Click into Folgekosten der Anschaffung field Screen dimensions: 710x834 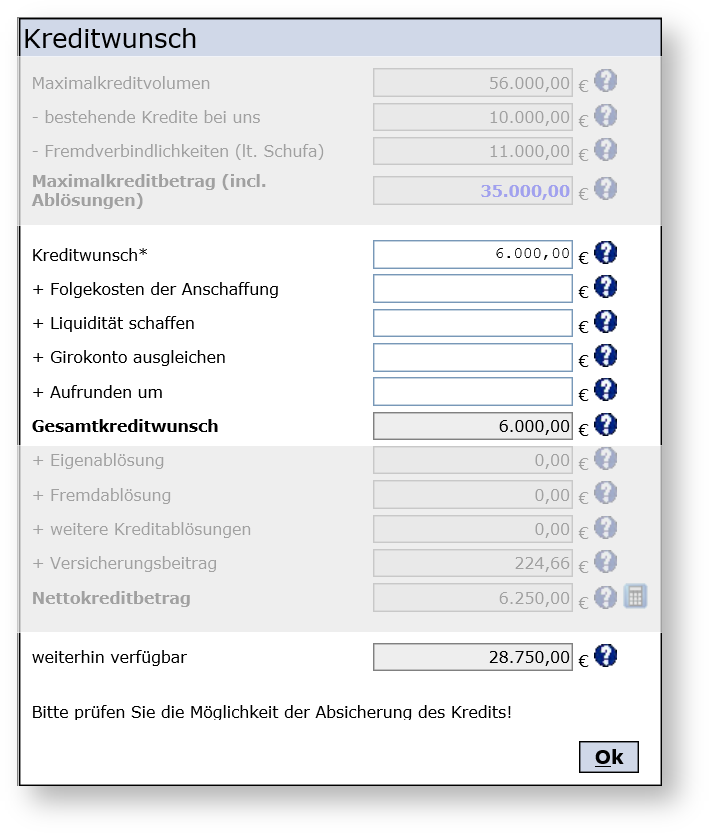coord(472,289)
